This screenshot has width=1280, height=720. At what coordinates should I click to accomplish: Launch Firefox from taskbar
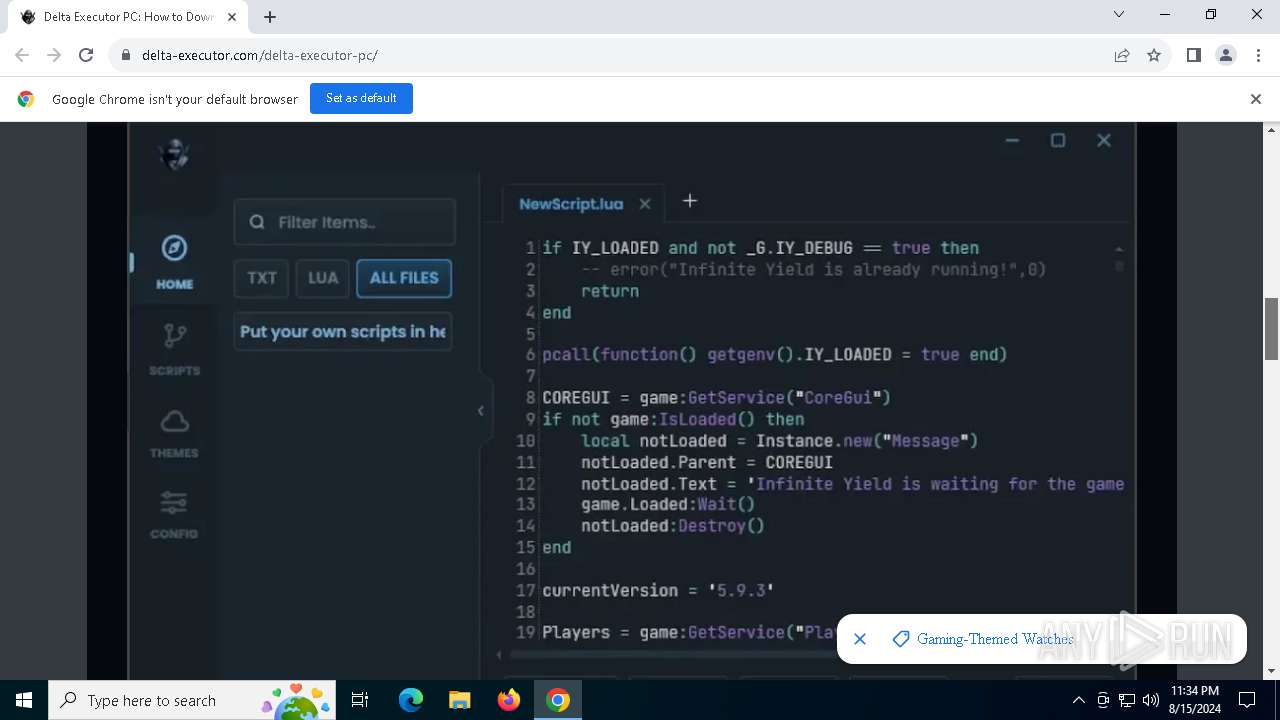509,700
